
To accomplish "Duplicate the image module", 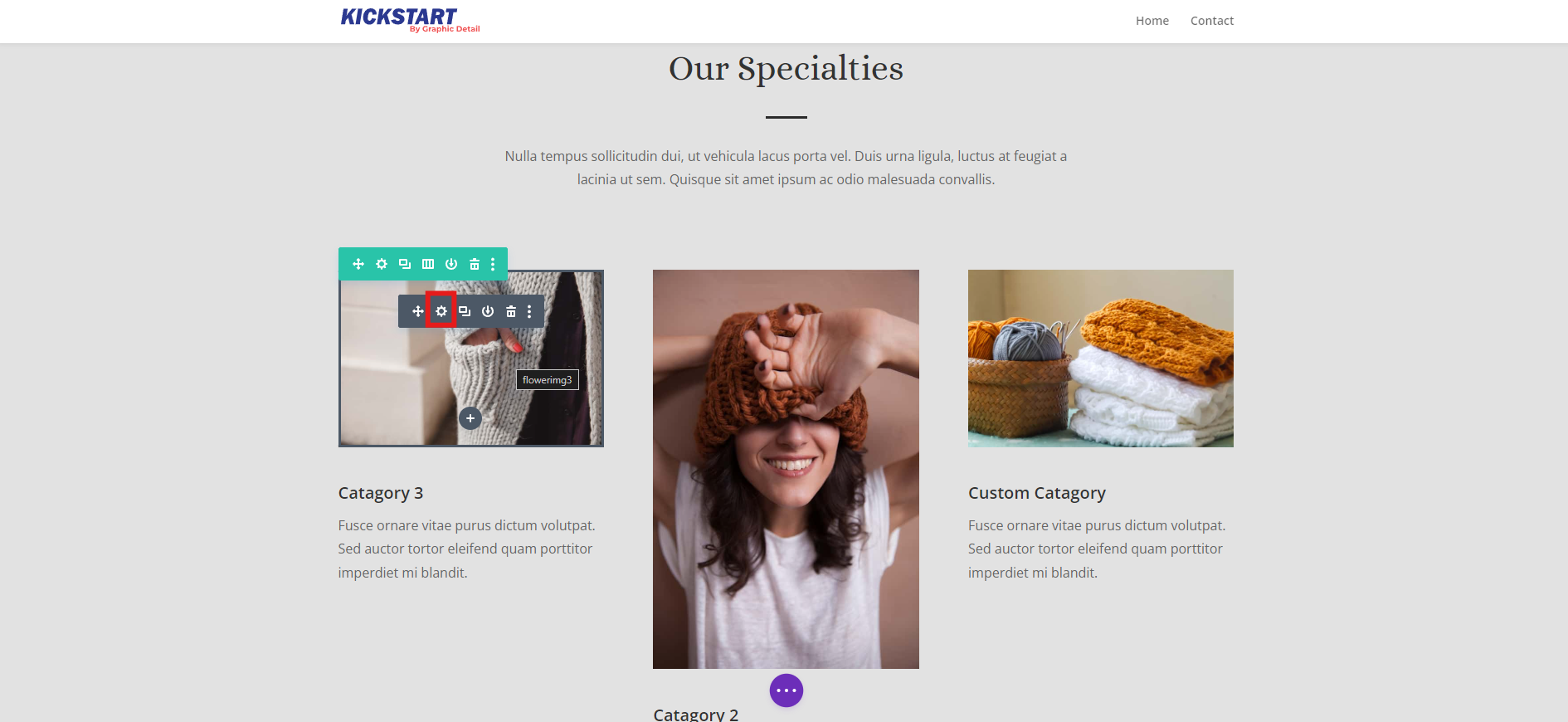I will (x=465, y=311).
